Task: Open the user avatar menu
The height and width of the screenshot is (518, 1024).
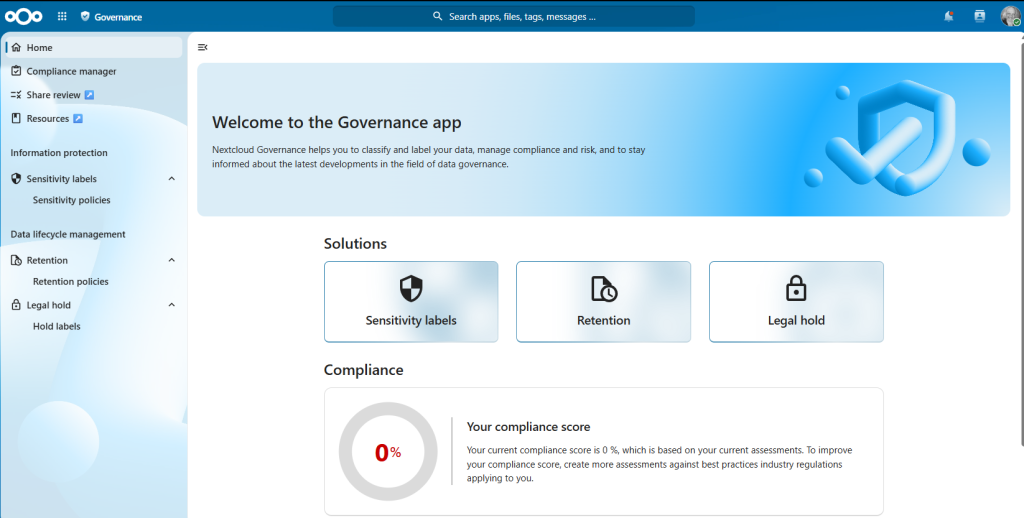Action: [1010, 16]
